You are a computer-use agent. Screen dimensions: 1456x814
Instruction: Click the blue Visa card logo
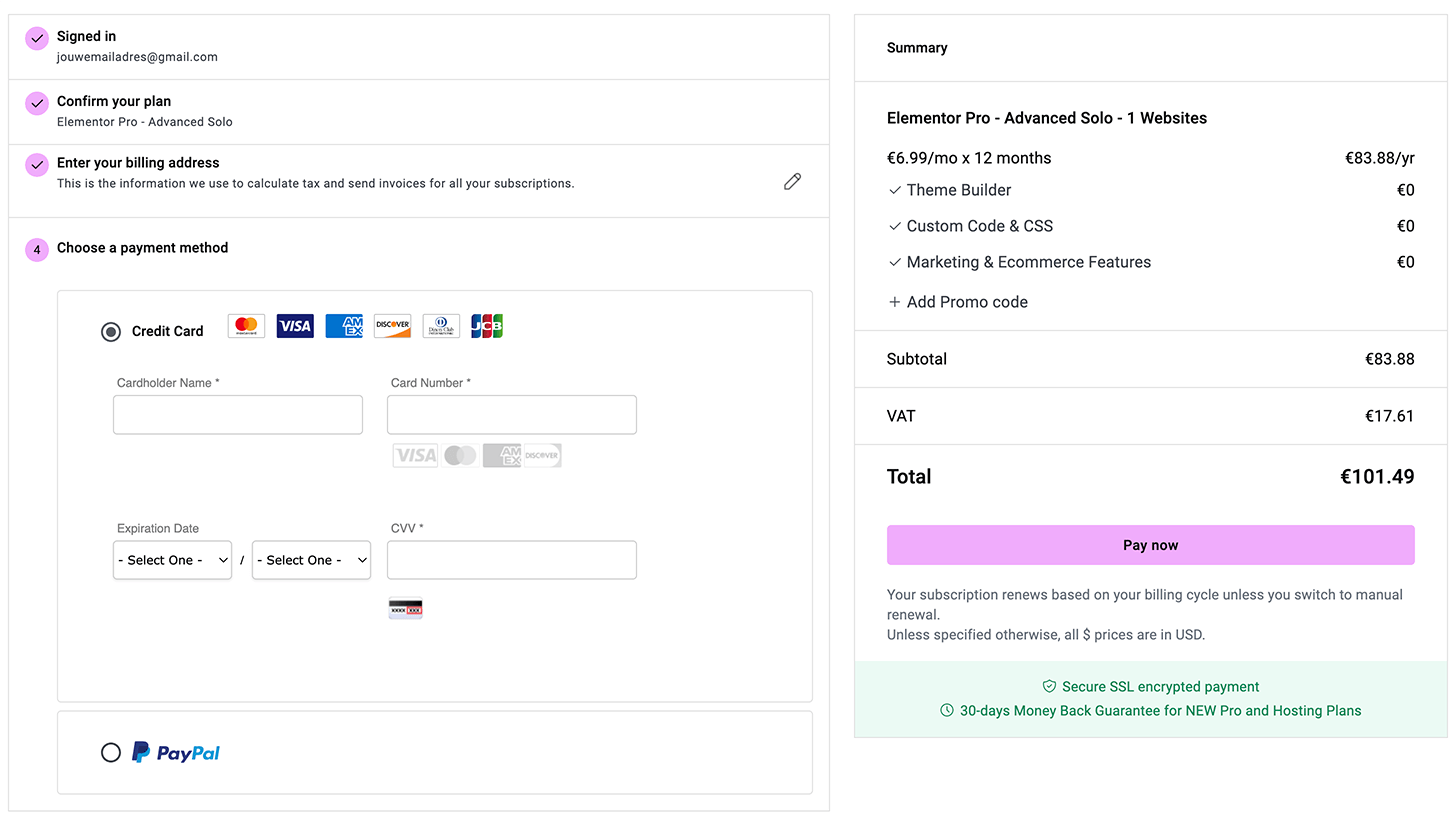(x=295, y=326)
